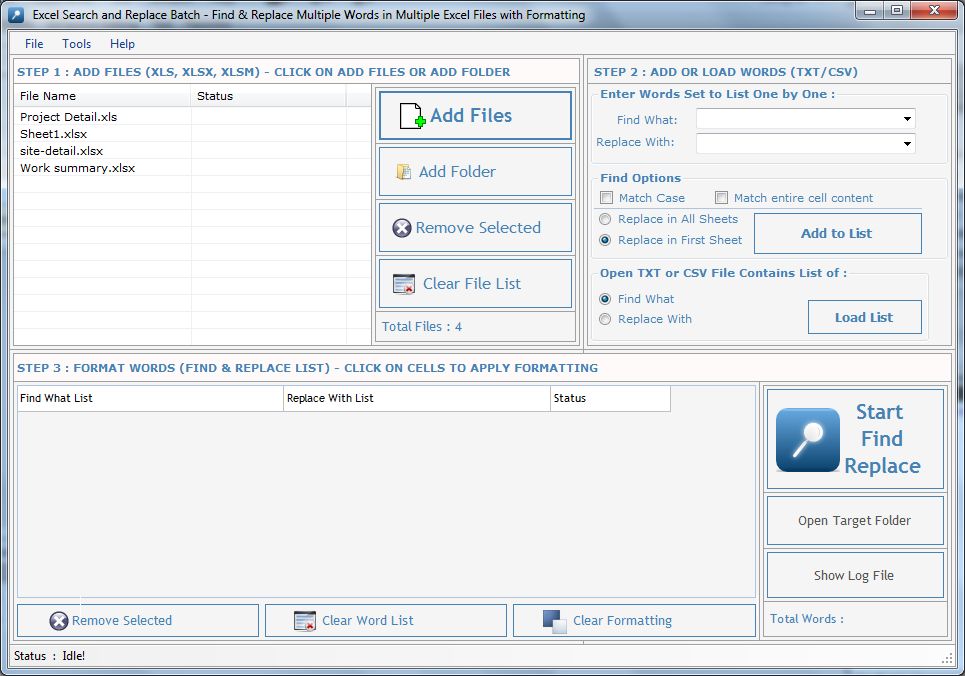
Task: Expand the Find What dropdown arrow
Action: pyautogui.click(x=907, y=119)
